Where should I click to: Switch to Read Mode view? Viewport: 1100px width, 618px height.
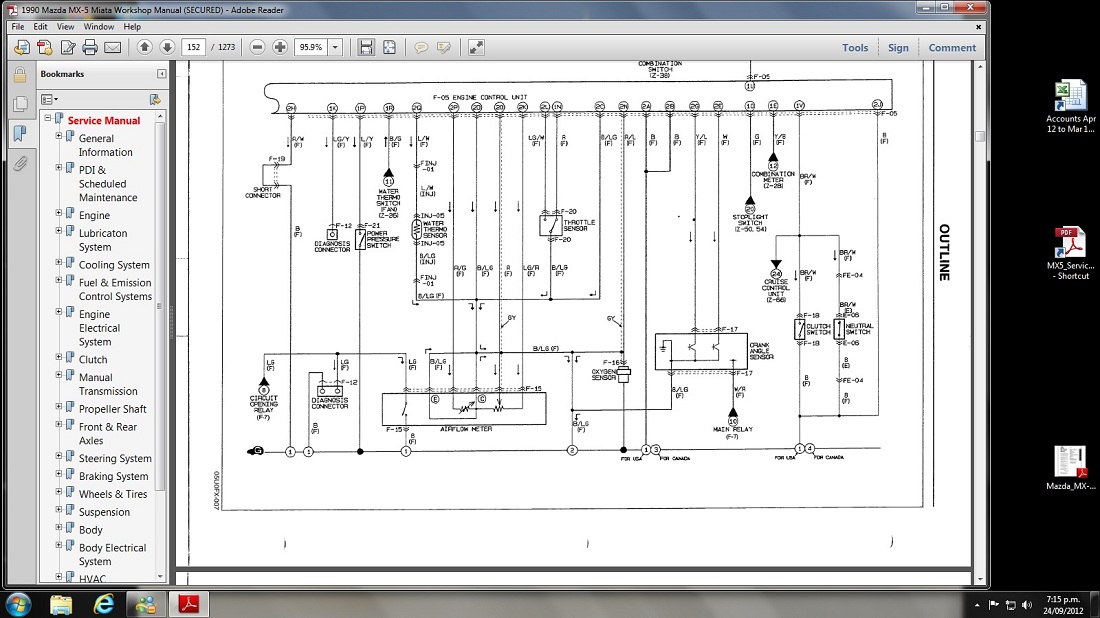(x=476, y=47)
